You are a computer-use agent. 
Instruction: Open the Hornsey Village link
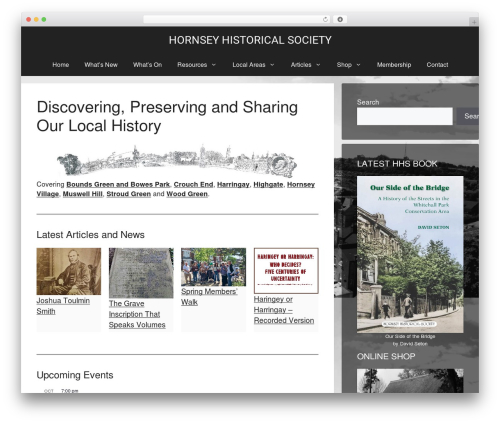point(301,184)
